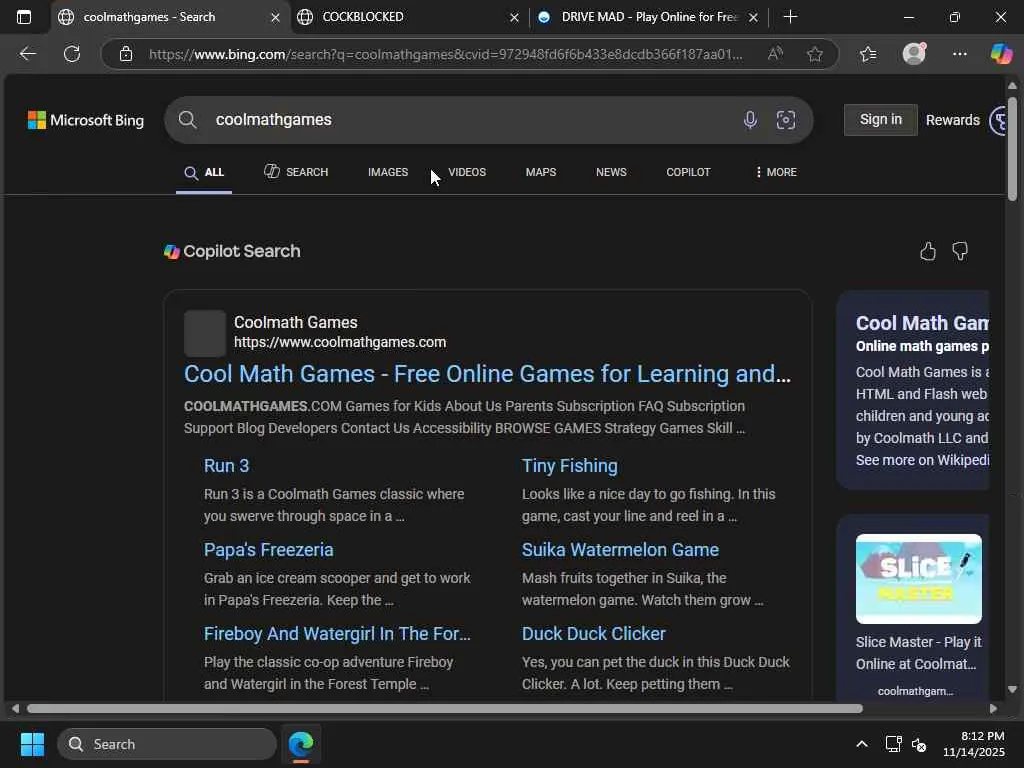This screenshot has width=1024, height=768.
Task: Select the COPILOT tab
Action: click(688, 172)
